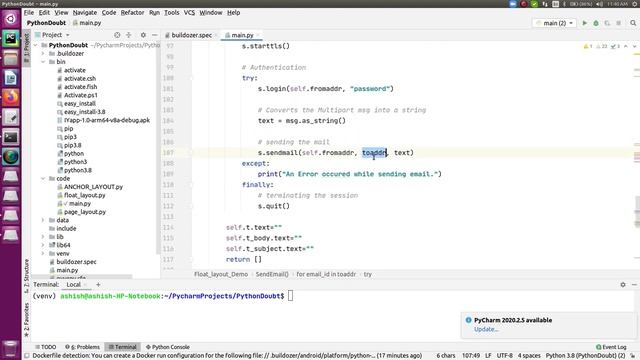Image resolution: width=640 pixels, height=360 pixels.
Task: Open the Favorites side tool tab
Action: pyautogui.click(x=27, y=320)
